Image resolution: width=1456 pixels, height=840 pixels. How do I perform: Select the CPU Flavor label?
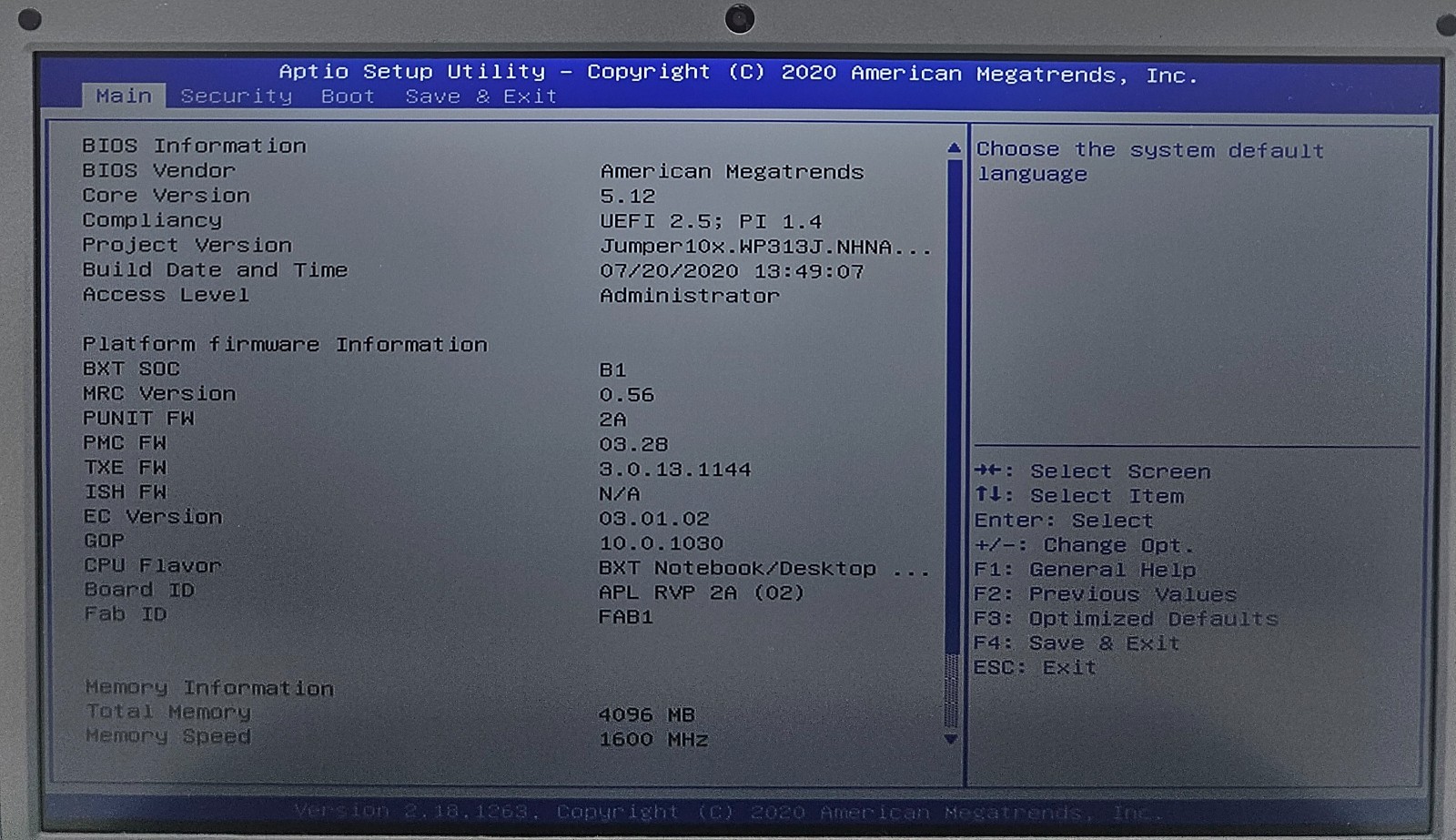[x=153, y=565]
